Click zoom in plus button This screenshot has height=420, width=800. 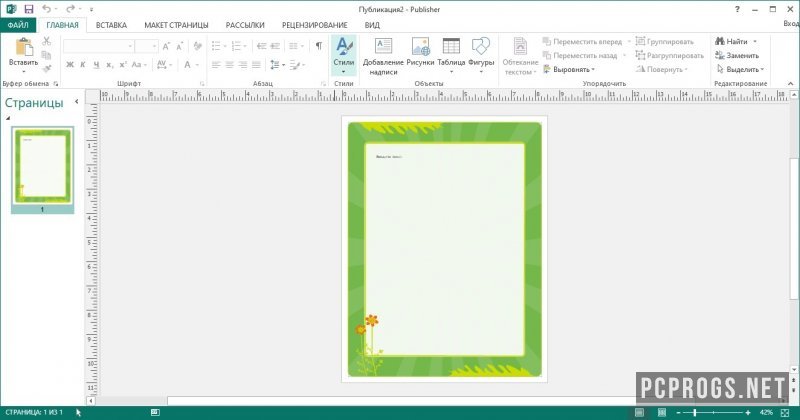coord(748,412)
